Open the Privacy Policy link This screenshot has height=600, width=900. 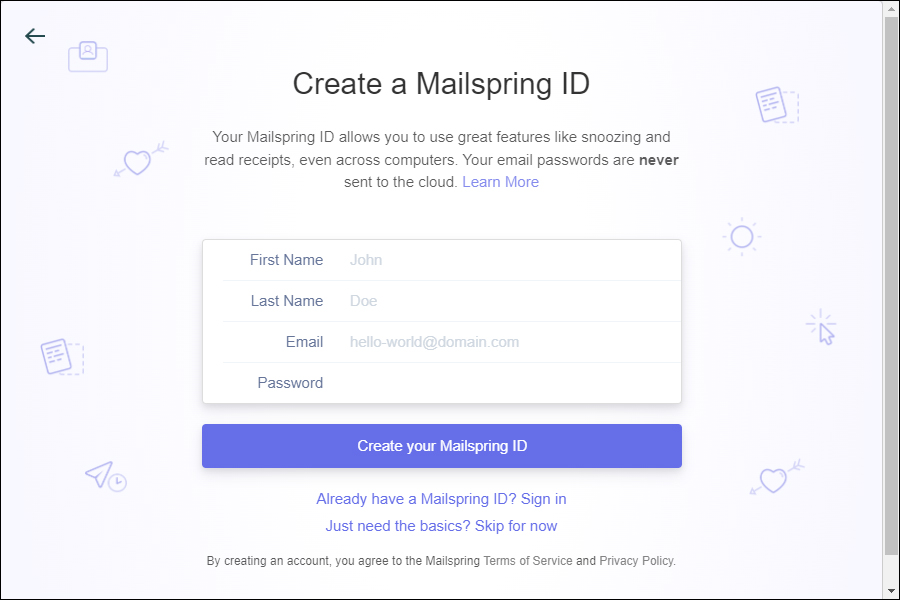(x=636, y=561)
